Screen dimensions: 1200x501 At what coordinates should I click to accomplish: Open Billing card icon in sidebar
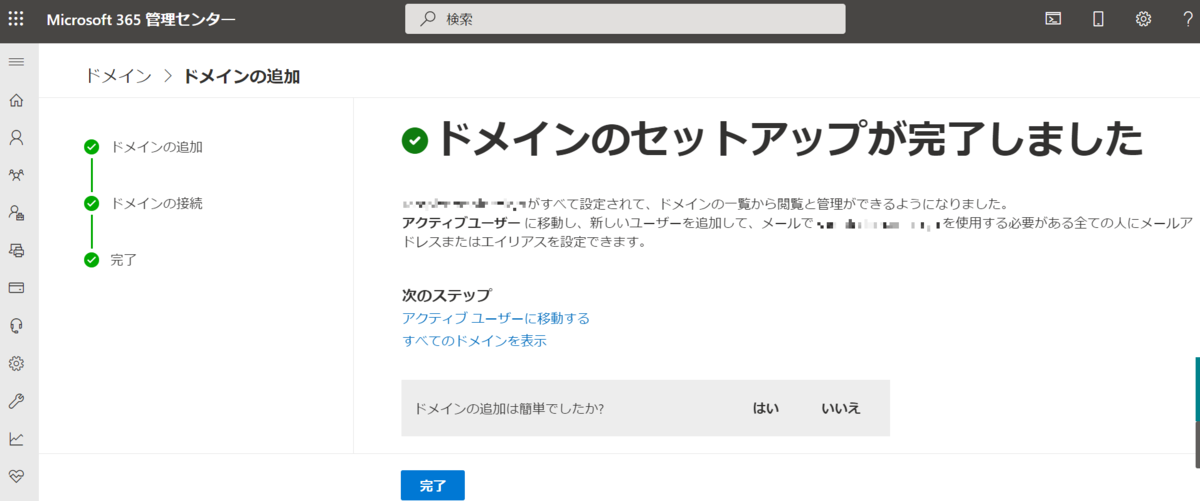(x=16, y=288)
